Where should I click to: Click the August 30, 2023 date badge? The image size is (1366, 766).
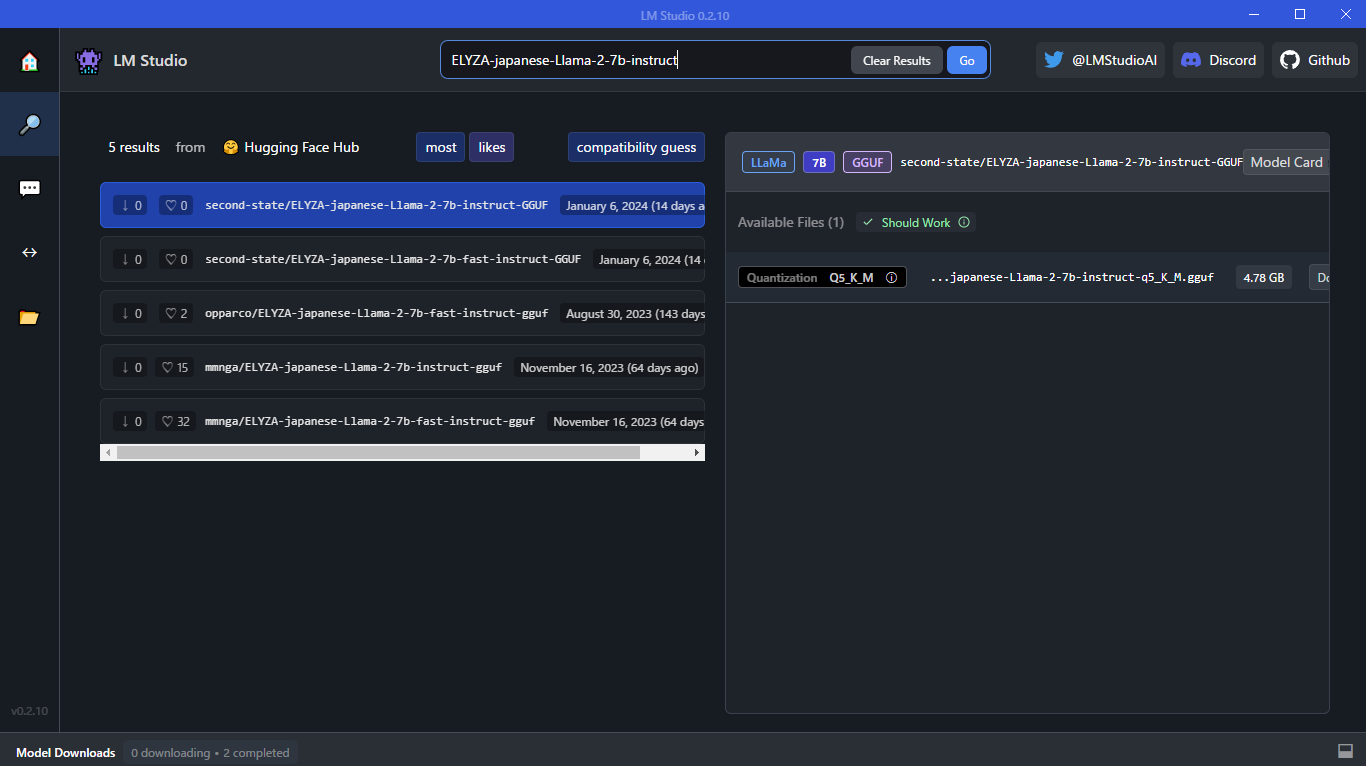(632, 314)
